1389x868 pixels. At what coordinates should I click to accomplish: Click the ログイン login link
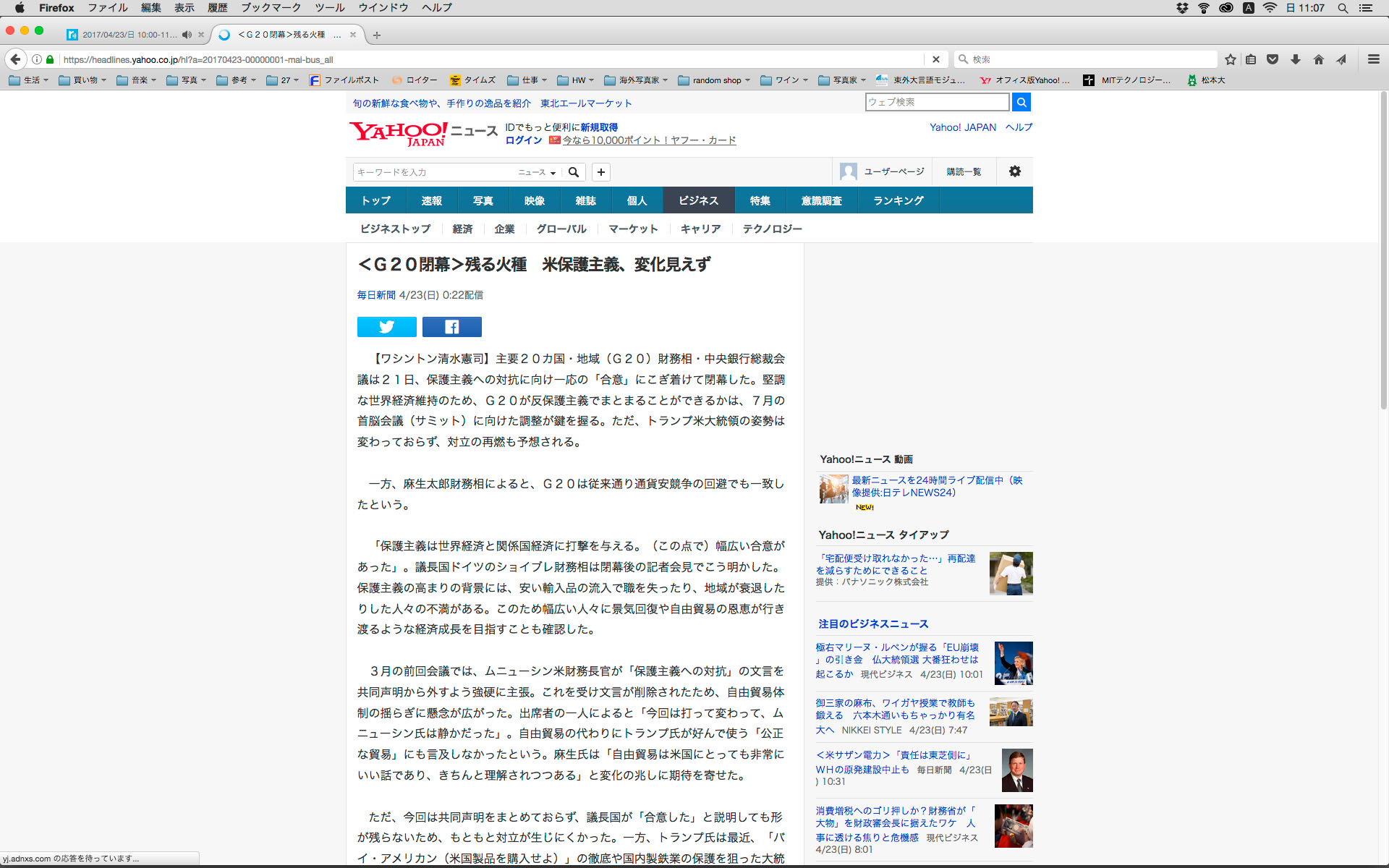pos(523,140)
